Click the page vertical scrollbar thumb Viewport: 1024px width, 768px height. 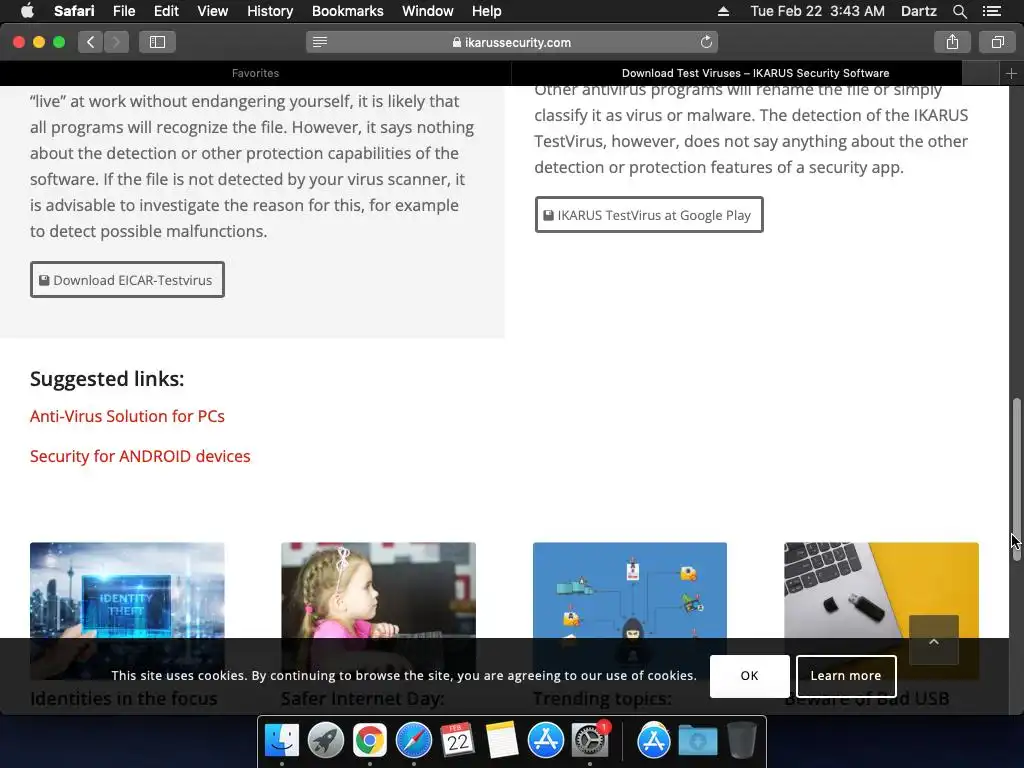pyautogui.click(x=1016, y=479)
